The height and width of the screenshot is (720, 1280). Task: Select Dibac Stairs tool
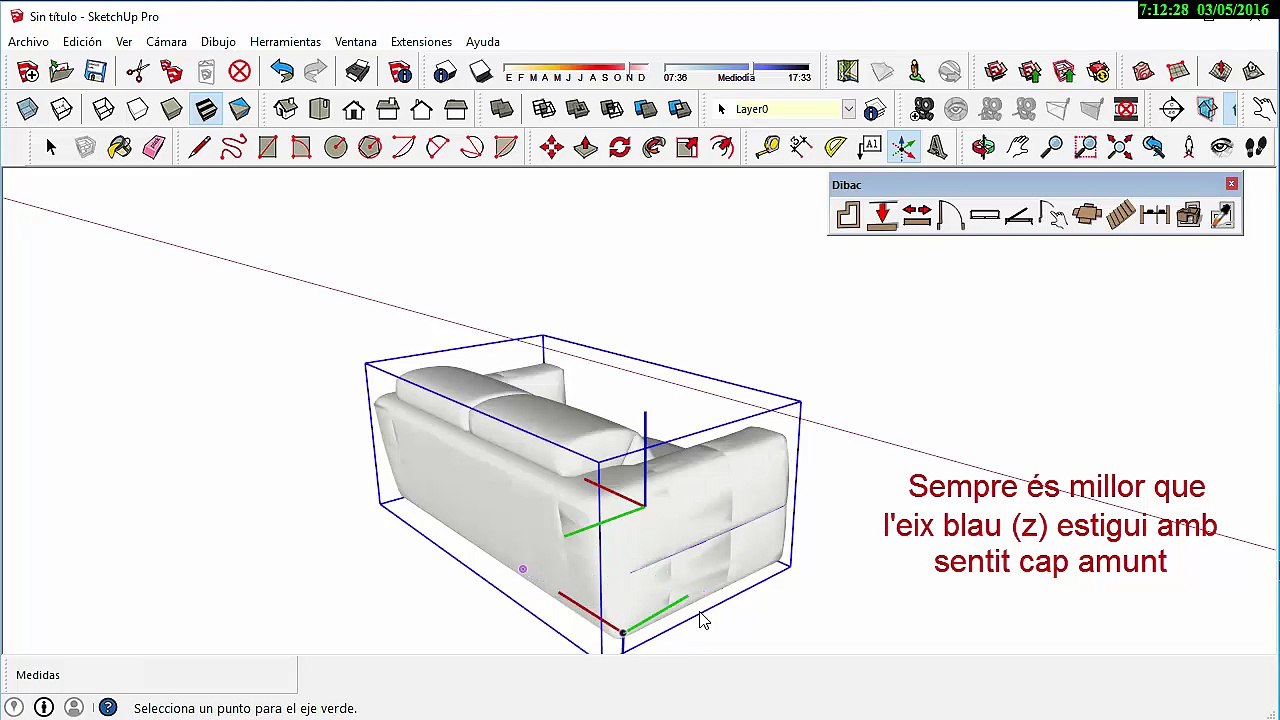(1120, 215)
